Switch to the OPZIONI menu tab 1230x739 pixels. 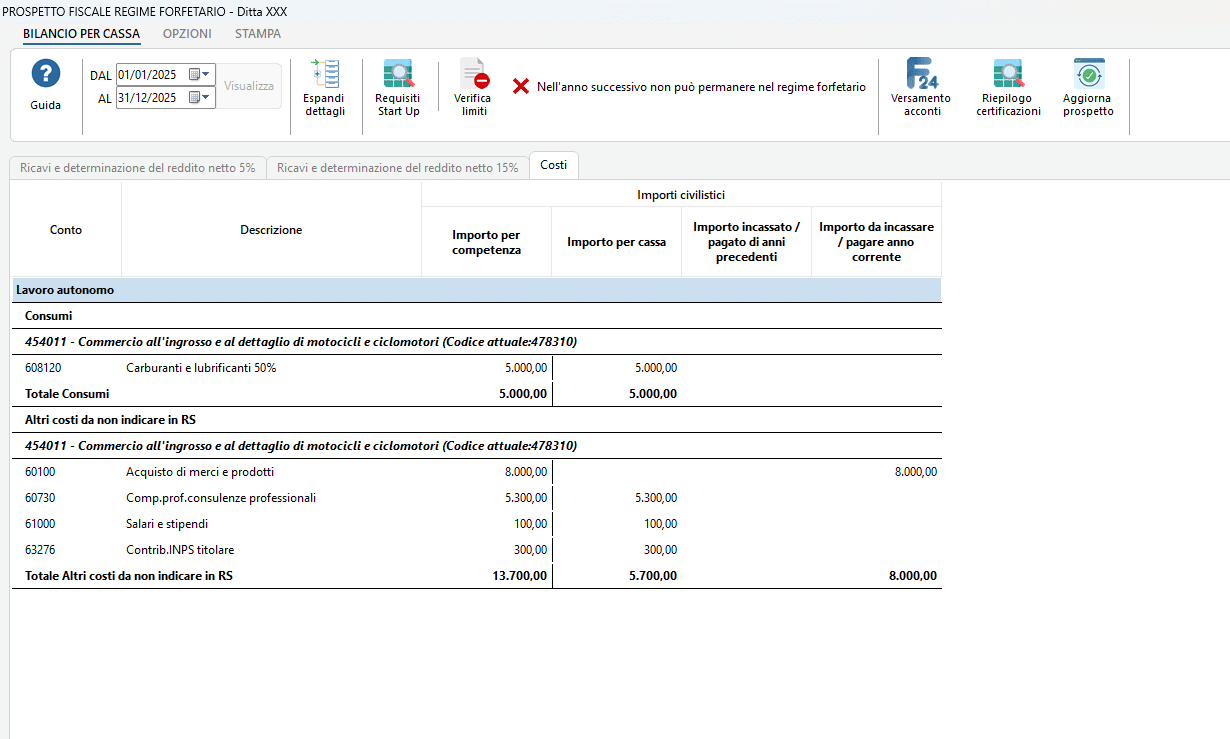[x=187, y=33]
